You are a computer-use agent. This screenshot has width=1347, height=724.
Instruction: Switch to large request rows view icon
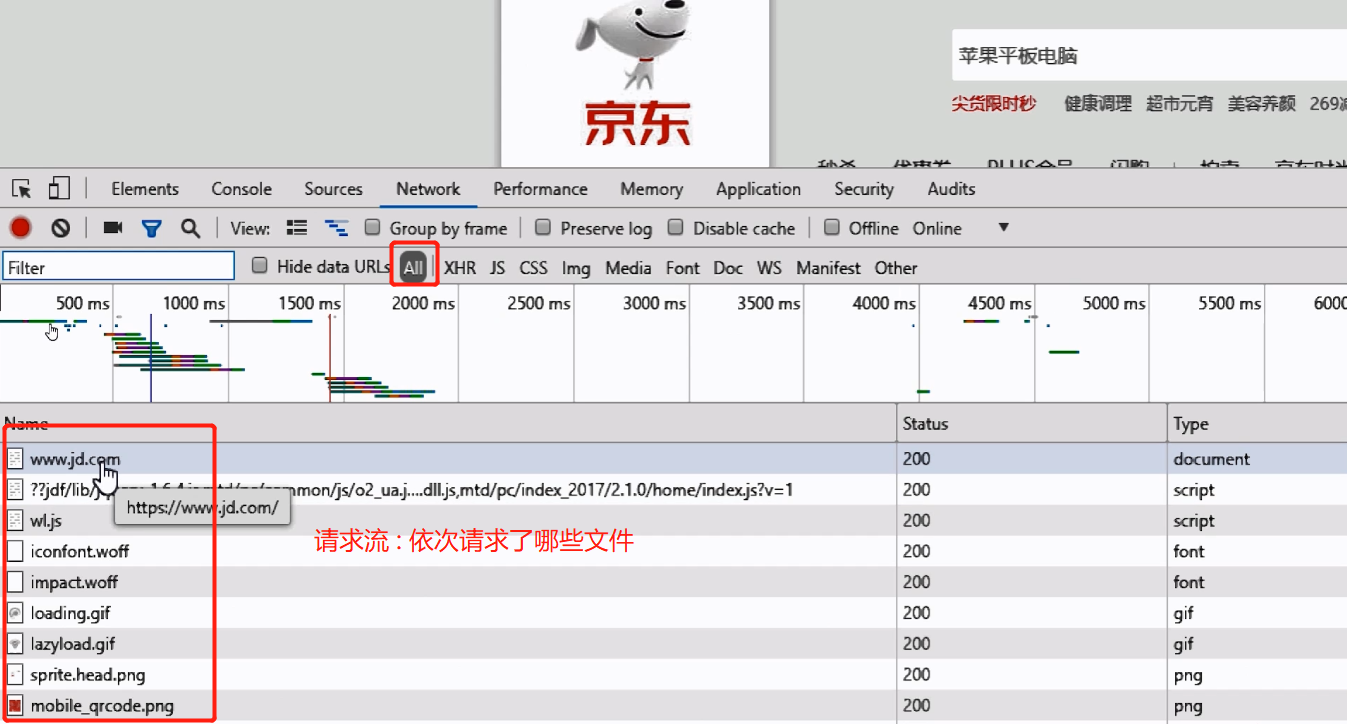click(x=296, y=228)
